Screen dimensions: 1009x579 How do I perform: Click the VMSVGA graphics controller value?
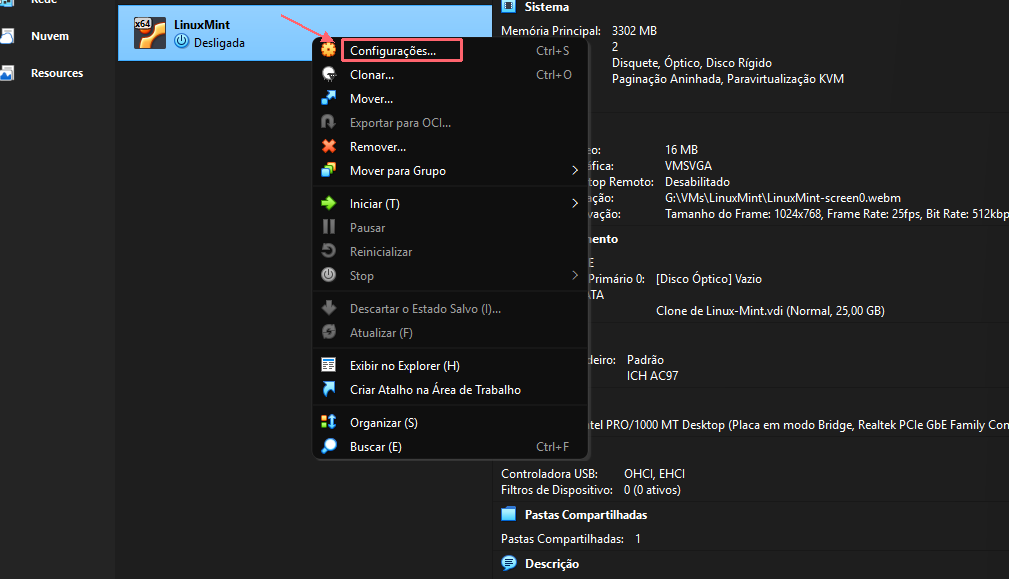[x=689, y=165]
